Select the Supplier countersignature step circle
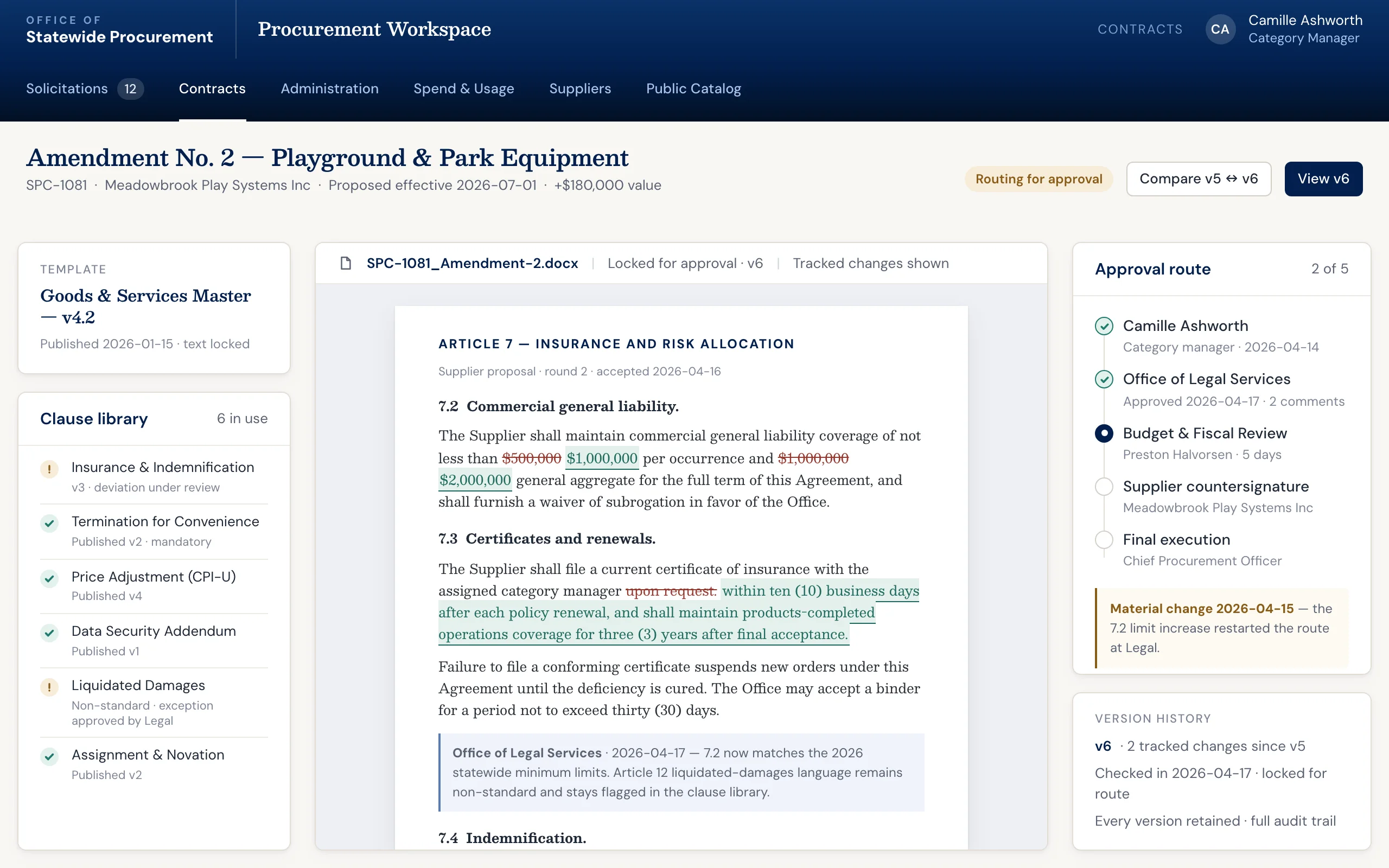The height and width of the screenshot is (868, 1389). click(x=1104, y=487)
